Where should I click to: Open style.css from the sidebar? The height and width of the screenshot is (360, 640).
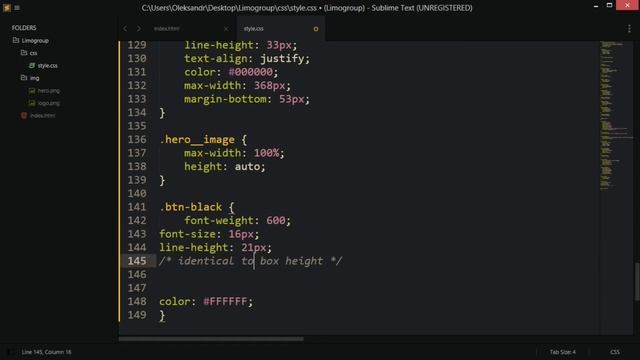click(x=48, y=66)
